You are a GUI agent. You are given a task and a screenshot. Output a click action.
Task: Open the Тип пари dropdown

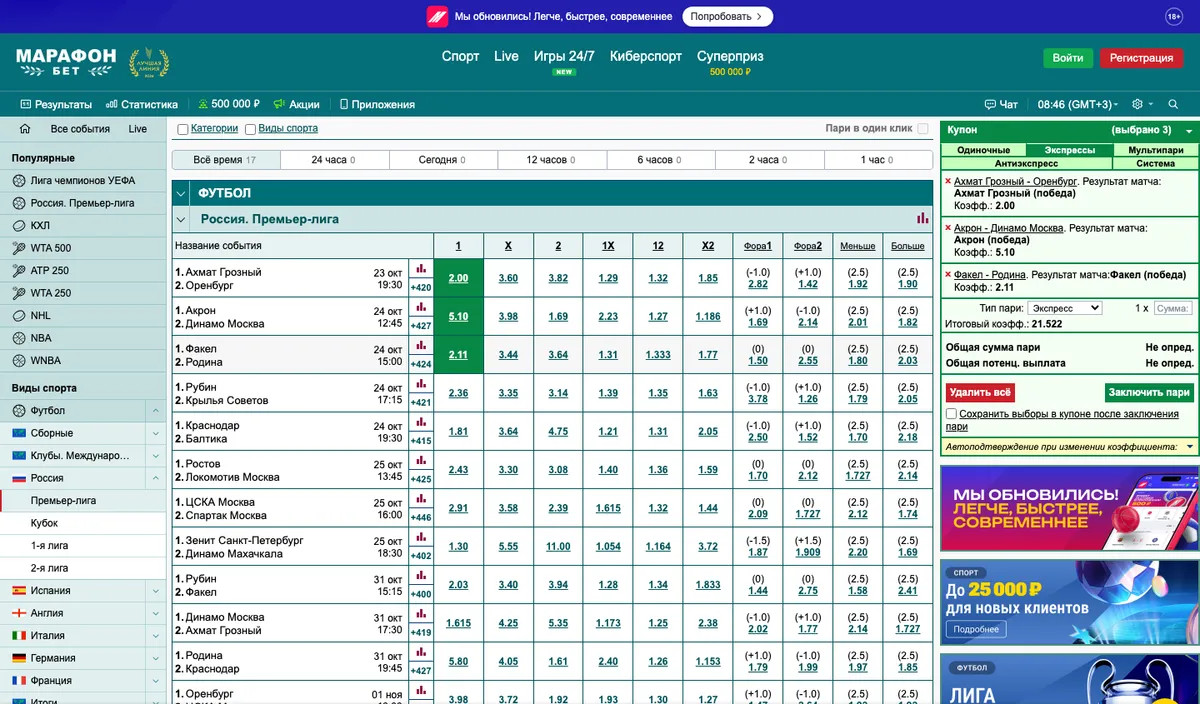point(1065,308)
